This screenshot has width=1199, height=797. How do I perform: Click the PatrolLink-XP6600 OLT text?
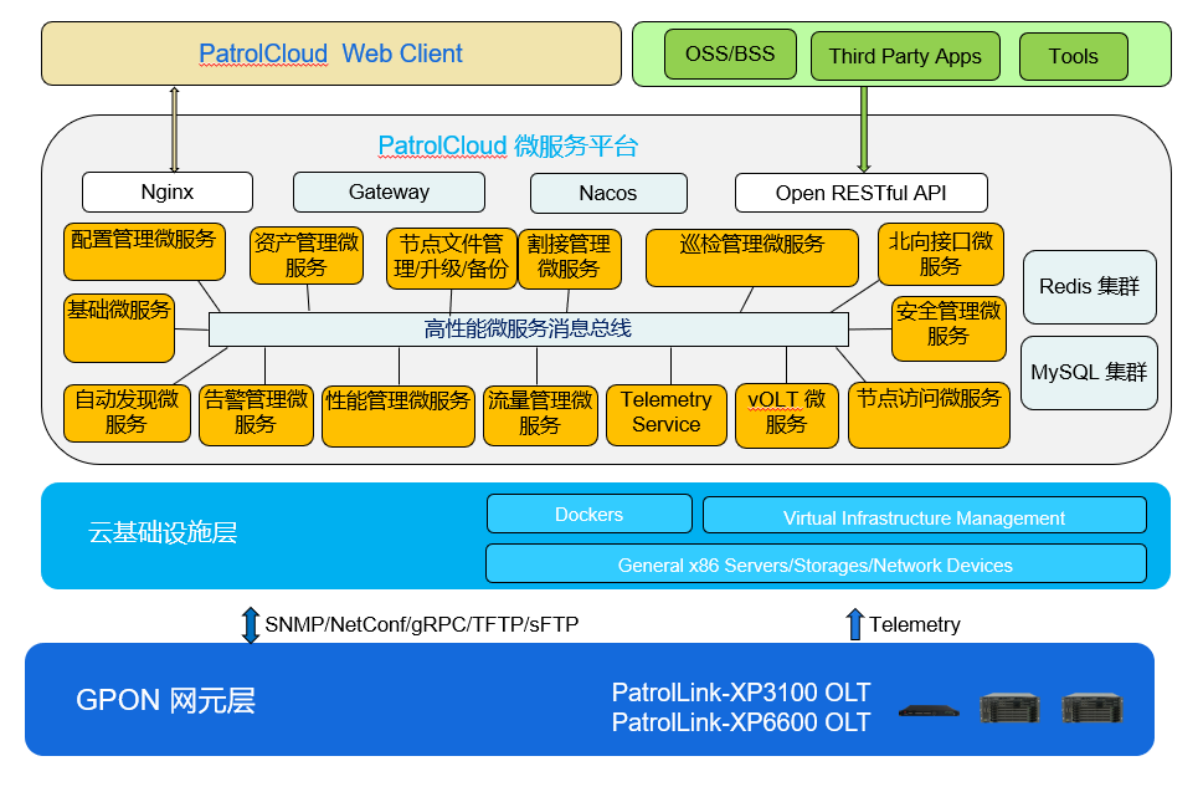pos(741,722)
